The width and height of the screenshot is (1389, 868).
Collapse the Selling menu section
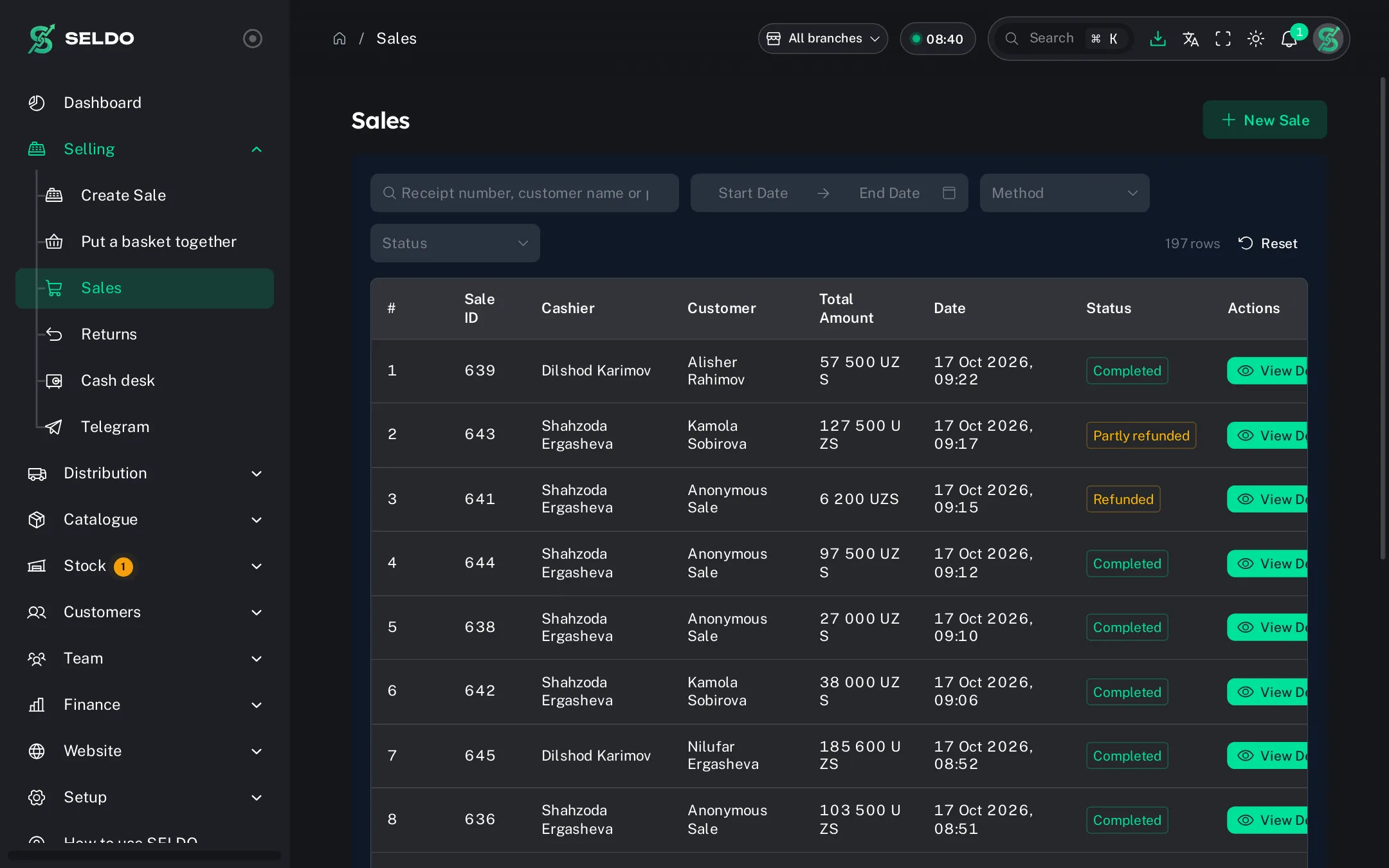pos(145,149)
